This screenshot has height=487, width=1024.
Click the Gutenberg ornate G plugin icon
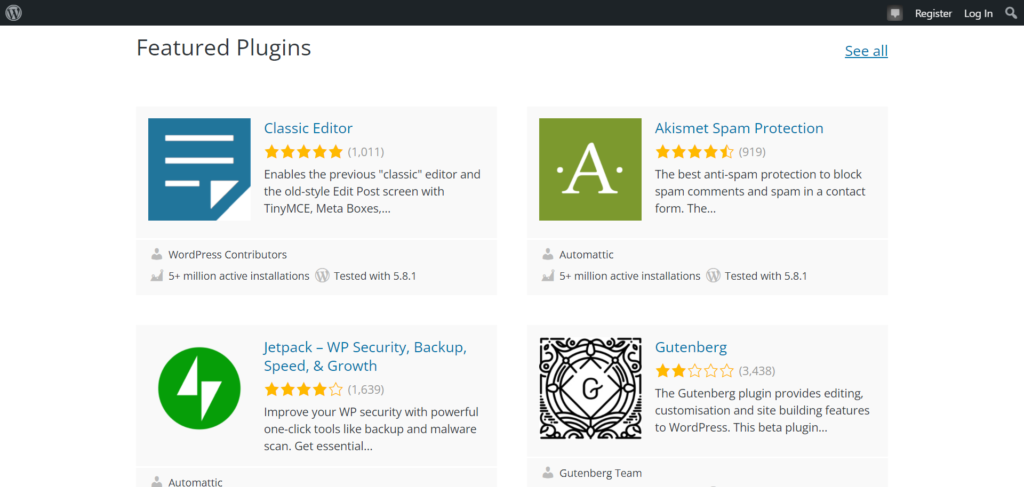(590, 388)
